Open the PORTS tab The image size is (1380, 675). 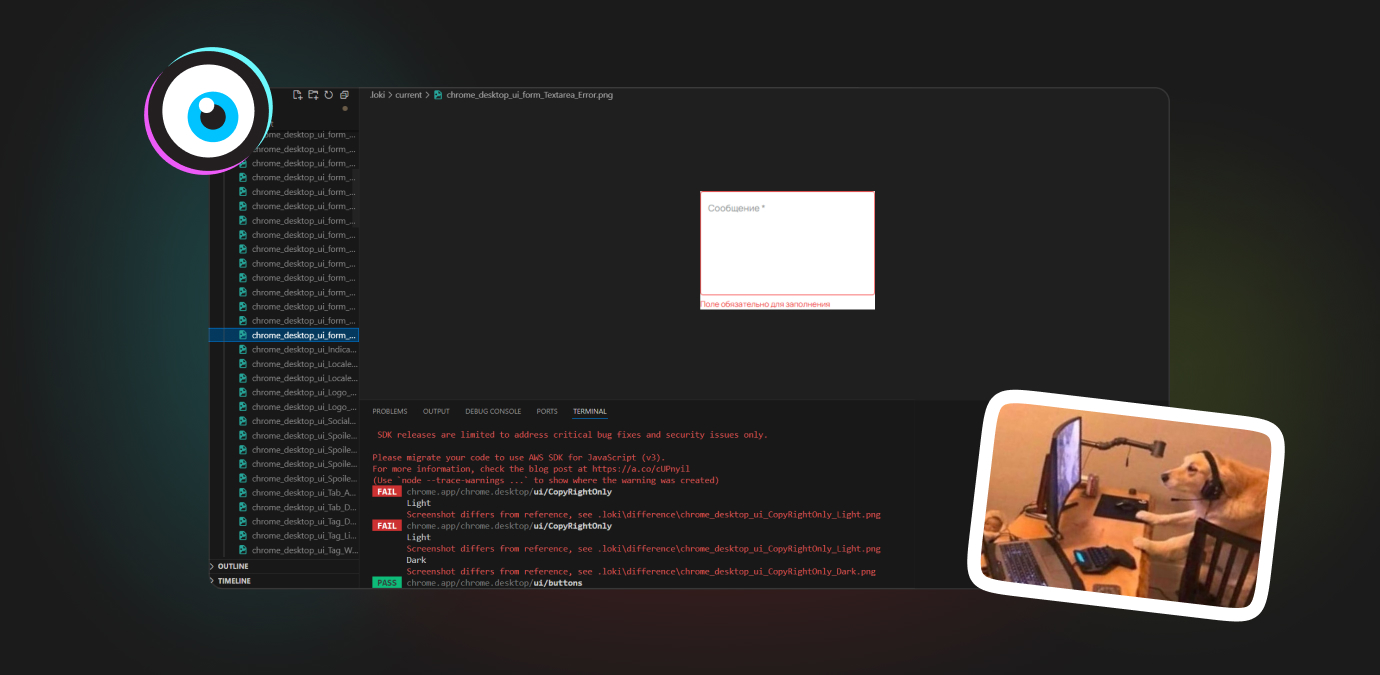click(547, 411)
